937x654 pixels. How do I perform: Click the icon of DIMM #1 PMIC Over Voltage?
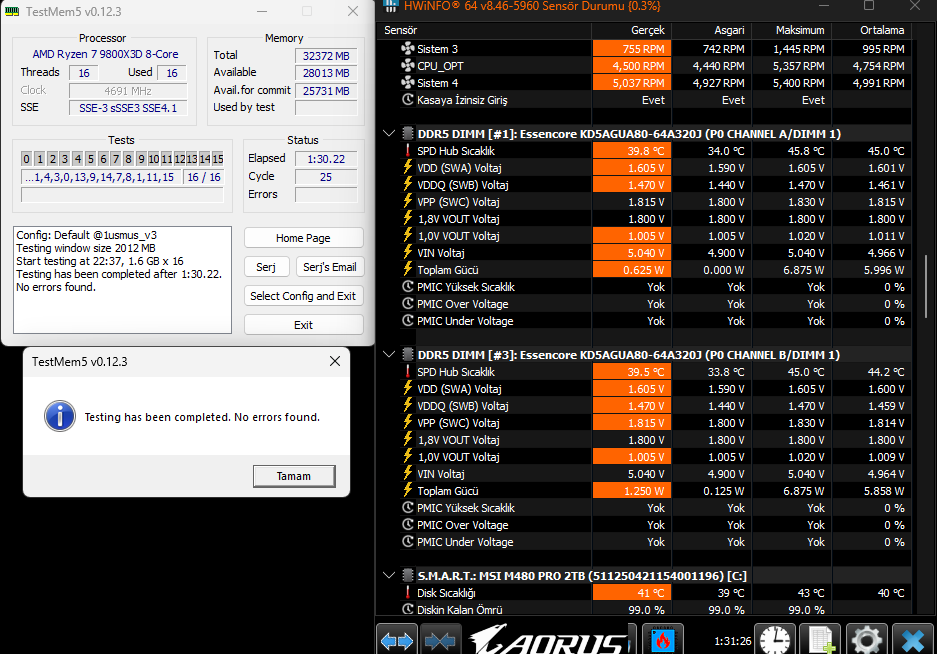tap(408, 304)
